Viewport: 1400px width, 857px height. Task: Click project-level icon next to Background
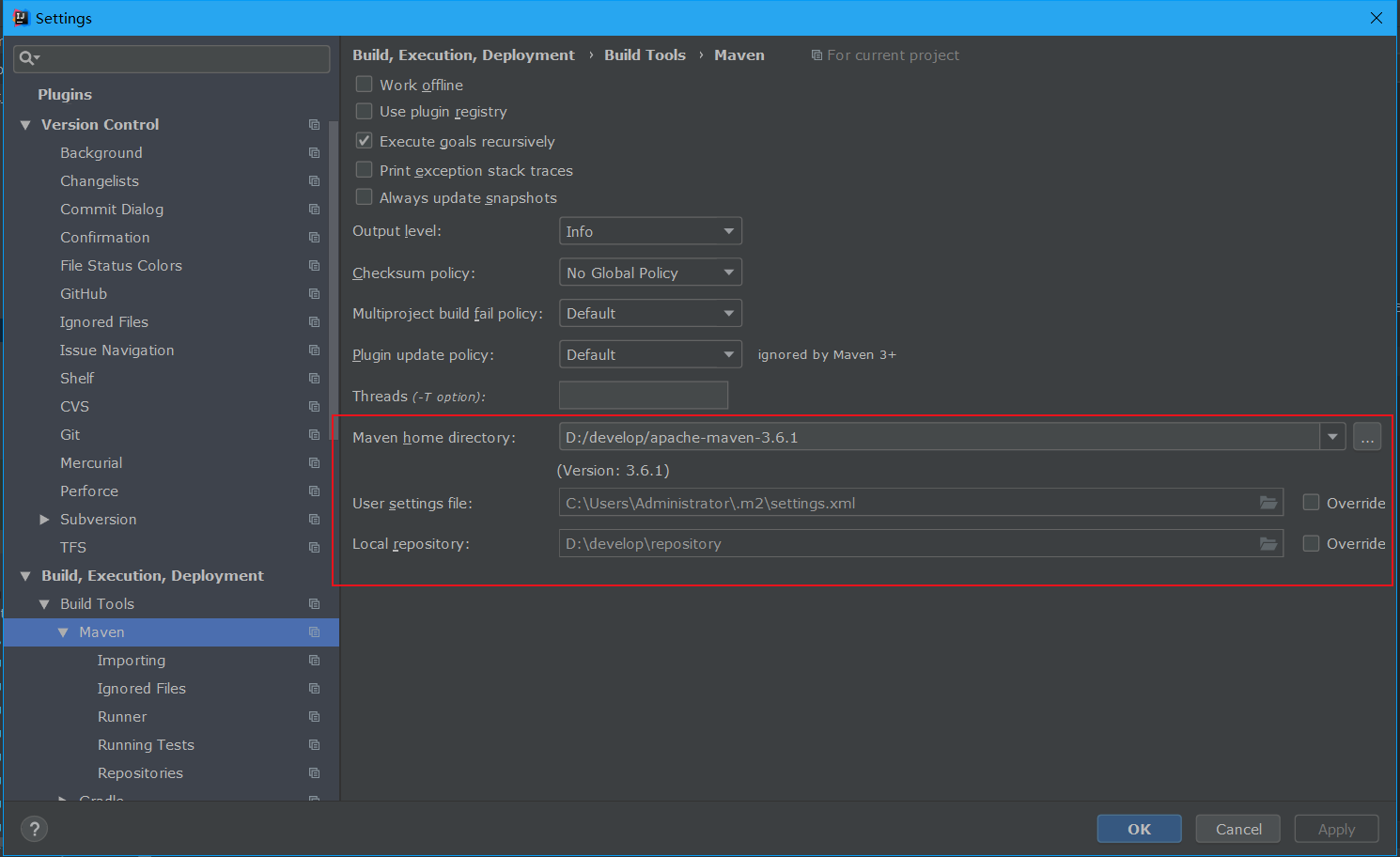(314, 153)
